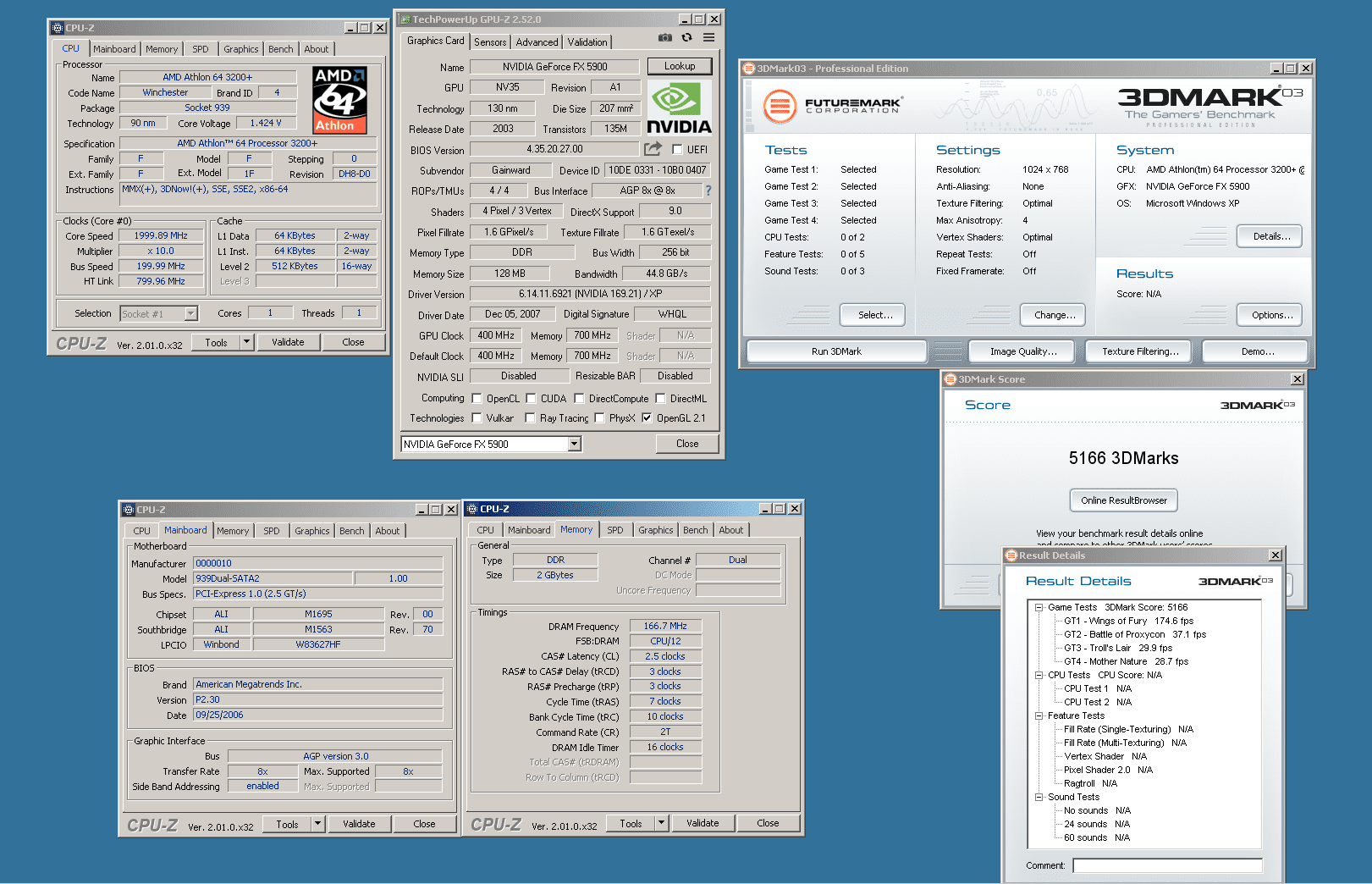Toggle the Vulkan checkbox
1372x884 pixels.
(477, 417)
